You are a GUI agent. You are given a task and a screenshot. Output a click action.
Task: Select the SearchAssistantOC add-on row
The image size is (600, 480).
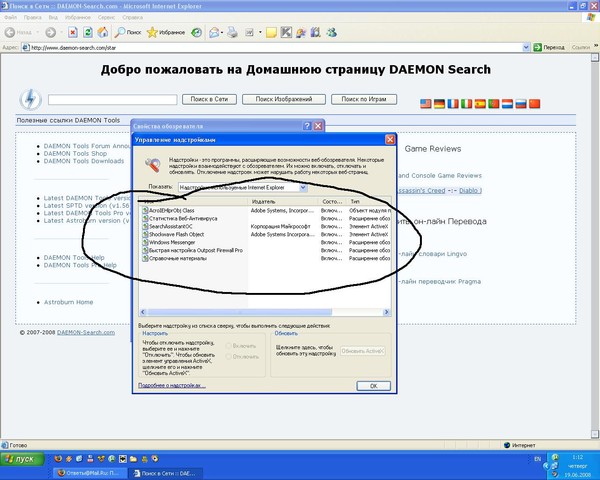point(266,226)
